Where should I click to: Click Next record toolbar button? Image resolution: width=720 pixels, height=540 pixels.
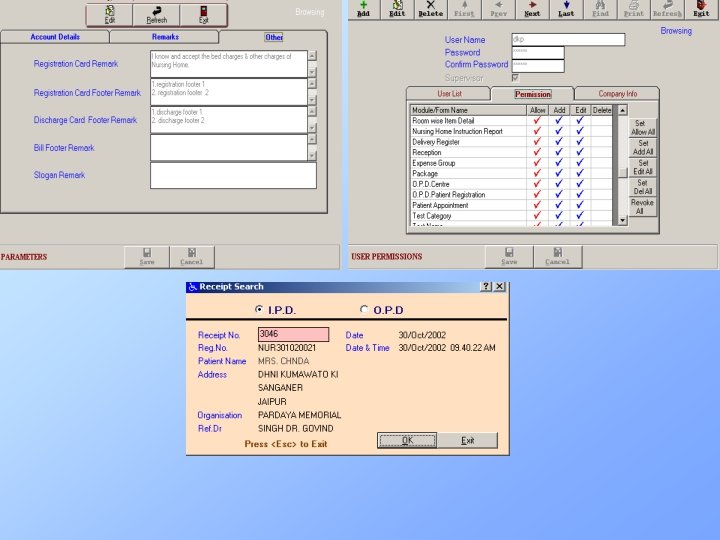coord(532,9)
